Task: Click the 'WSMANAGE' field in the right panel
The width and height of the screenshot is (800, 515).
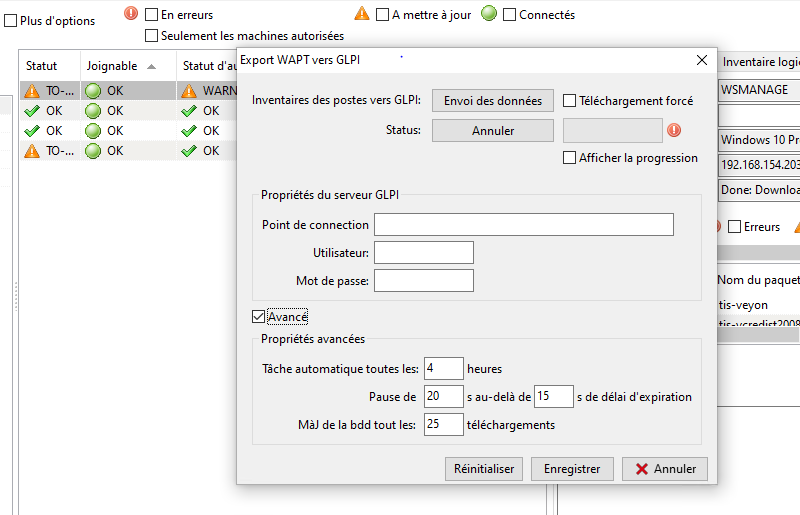Action: pos(759,90)
